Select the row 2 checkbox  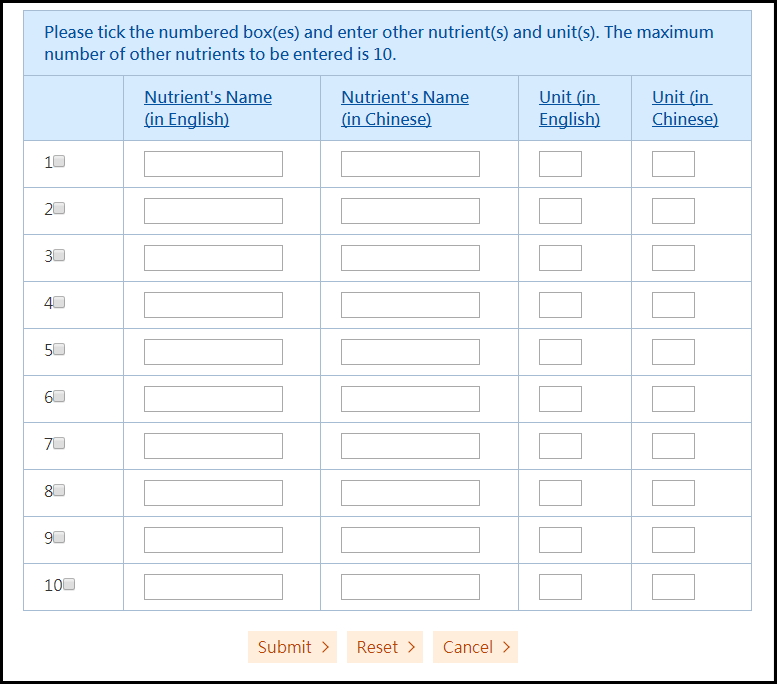pos(59,209)
